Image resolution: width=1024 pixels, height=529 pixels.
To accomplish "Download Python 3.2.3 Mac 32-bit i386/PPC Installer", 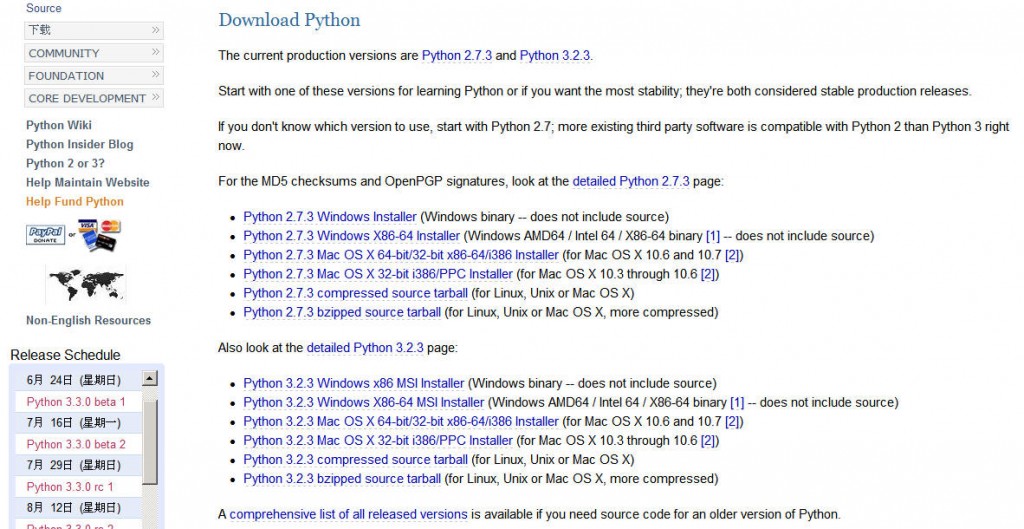I will click(x=378, y=440).
